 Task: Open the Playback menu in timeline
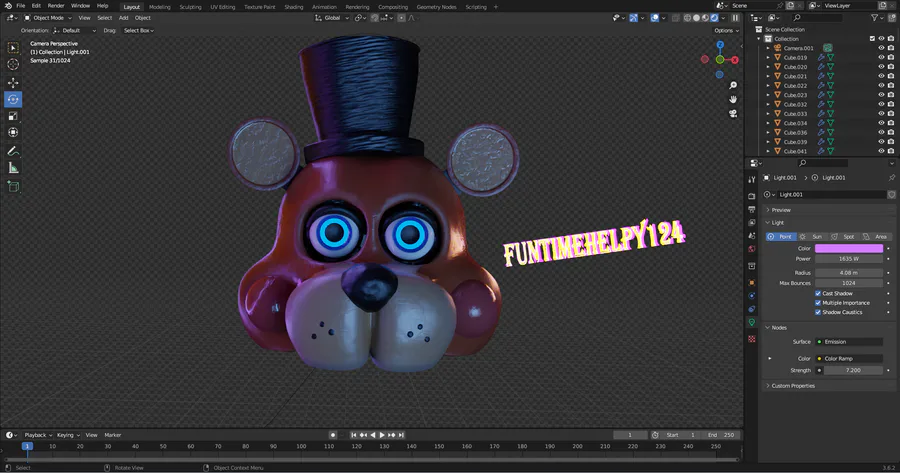pyautogui.click(x=38, y=435)
